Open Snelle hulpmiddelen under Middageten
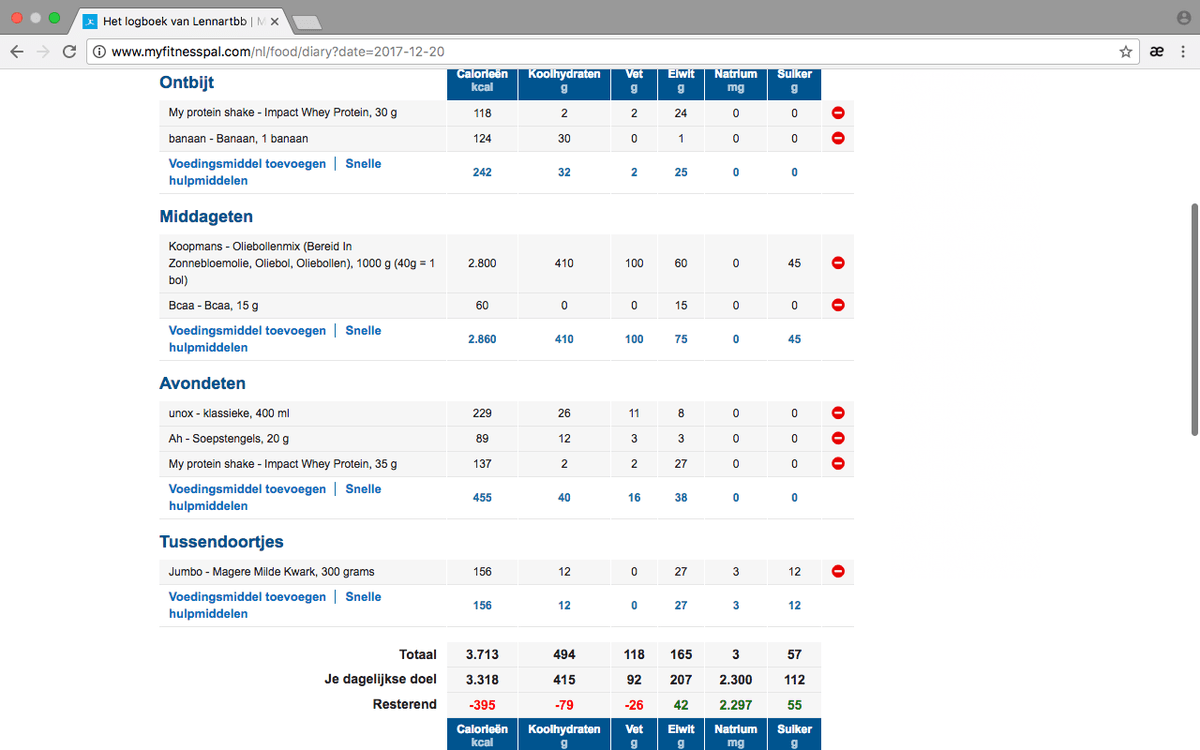 pos(363,331)
